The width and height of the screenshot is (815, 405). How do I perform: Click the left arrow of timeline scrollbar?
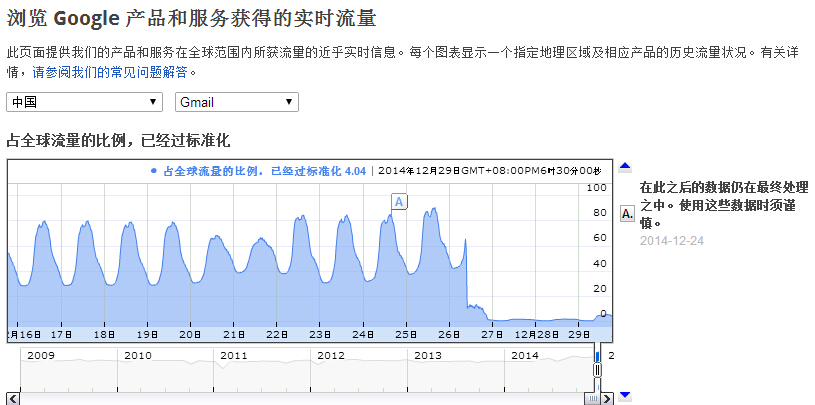coord(14,399)
